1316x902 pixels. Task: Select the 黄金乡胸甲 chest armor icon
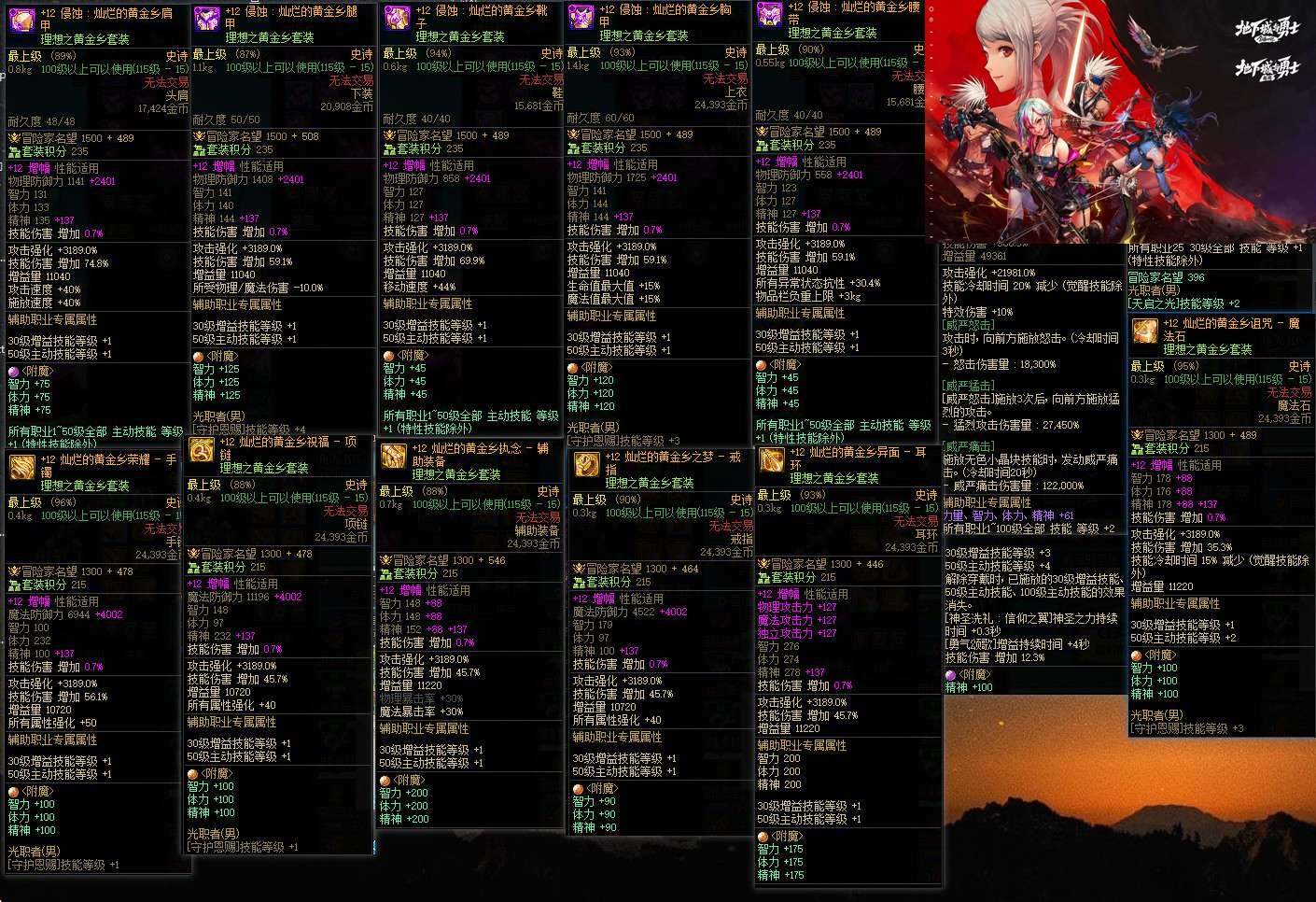pyautogui.click(x=581, y=17)
